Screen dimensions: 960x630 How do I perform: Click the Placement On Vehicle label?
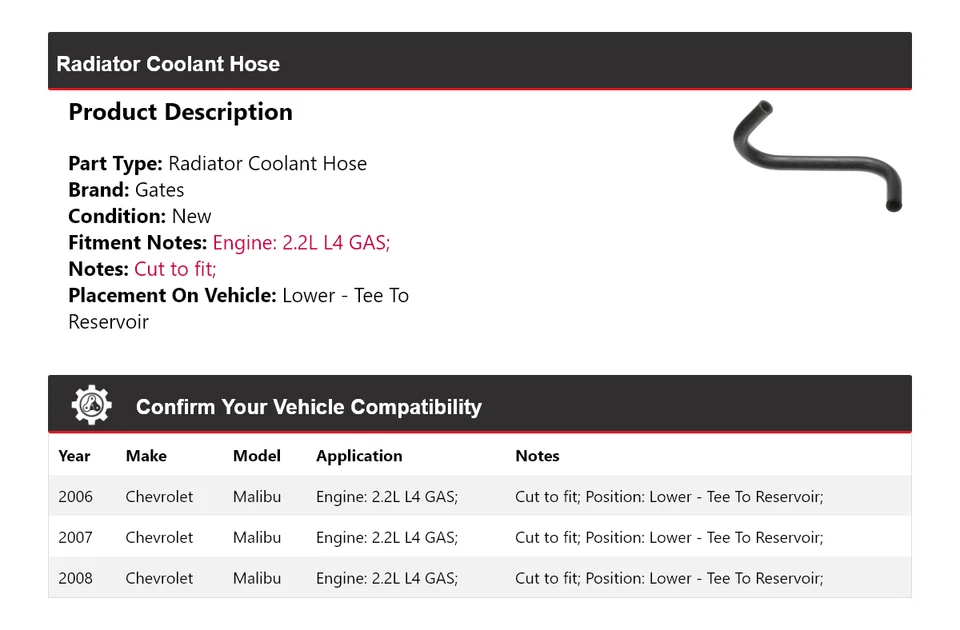172,295
